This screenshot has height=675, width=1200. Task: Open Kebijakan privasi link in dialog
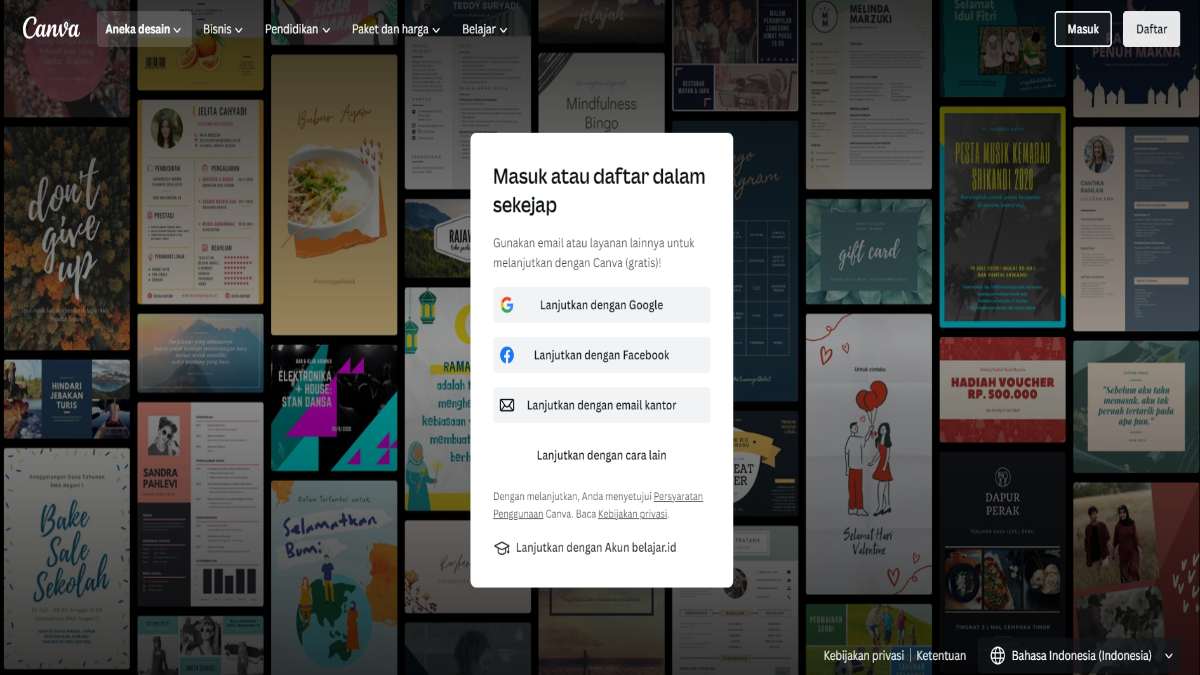click(x=632, y=514)
